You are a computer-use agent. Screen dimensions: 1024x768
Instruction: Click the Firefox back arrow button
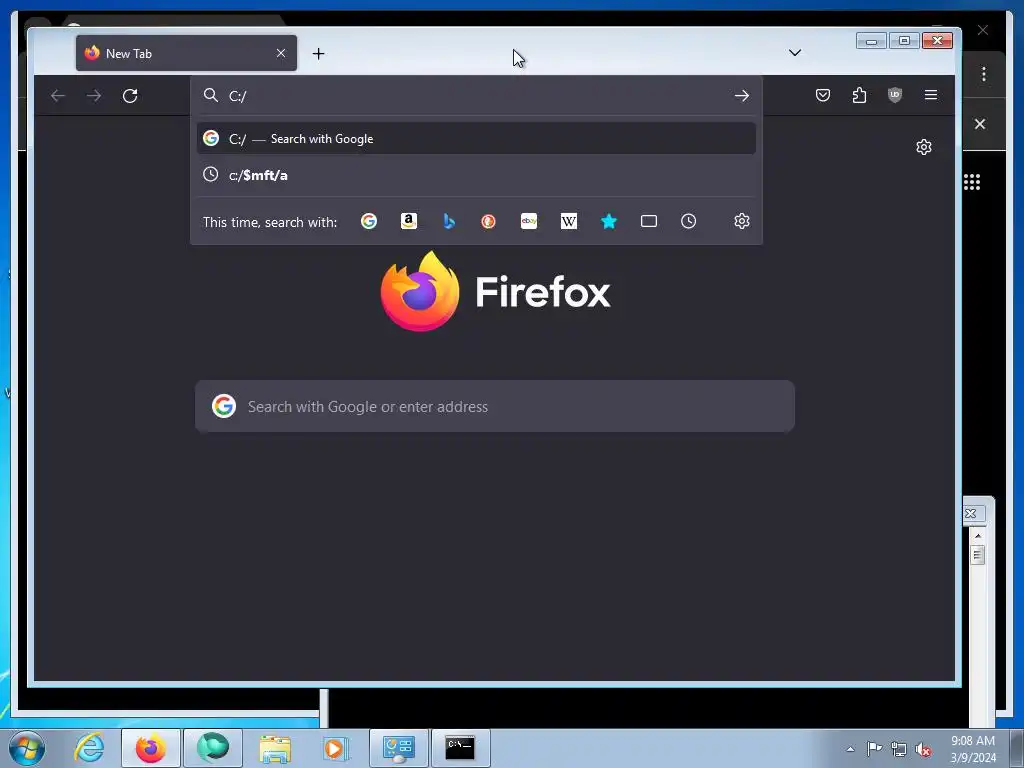coord(58,96)
